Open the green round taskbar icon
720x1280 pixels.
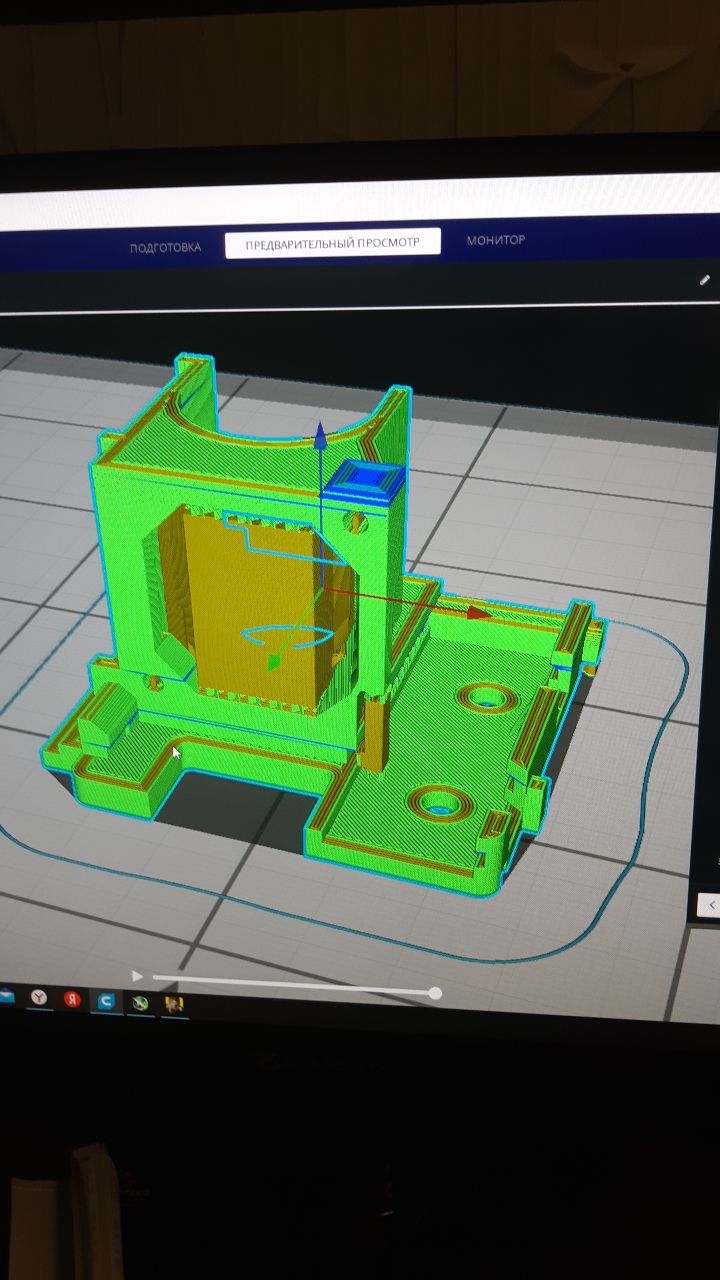[140, 1002]
